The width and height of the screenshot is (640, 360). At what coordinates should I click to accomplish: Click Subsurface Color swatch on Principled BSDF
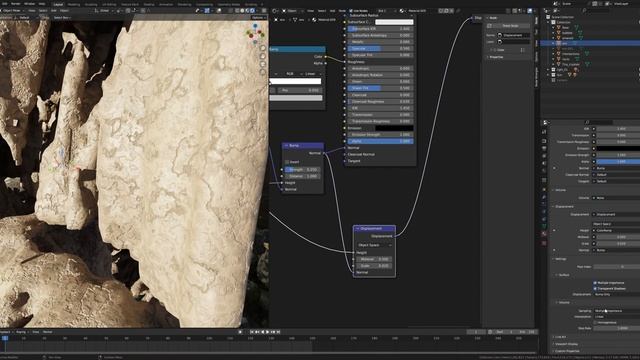point(394,22)
